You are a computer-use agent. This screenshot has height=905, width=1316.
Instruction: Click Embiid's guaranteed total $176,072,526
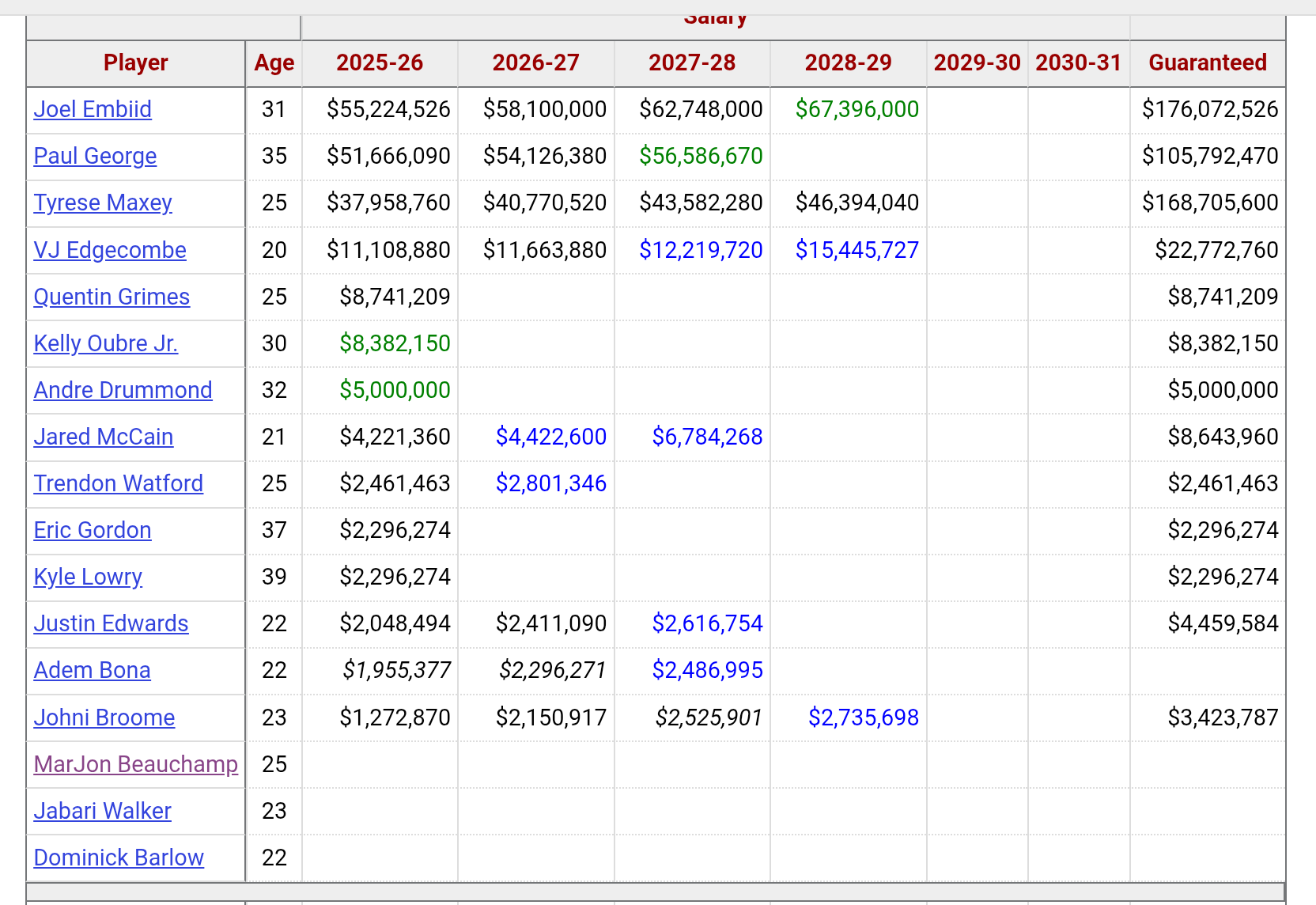pyautogui.click(x=1210, y=109)
